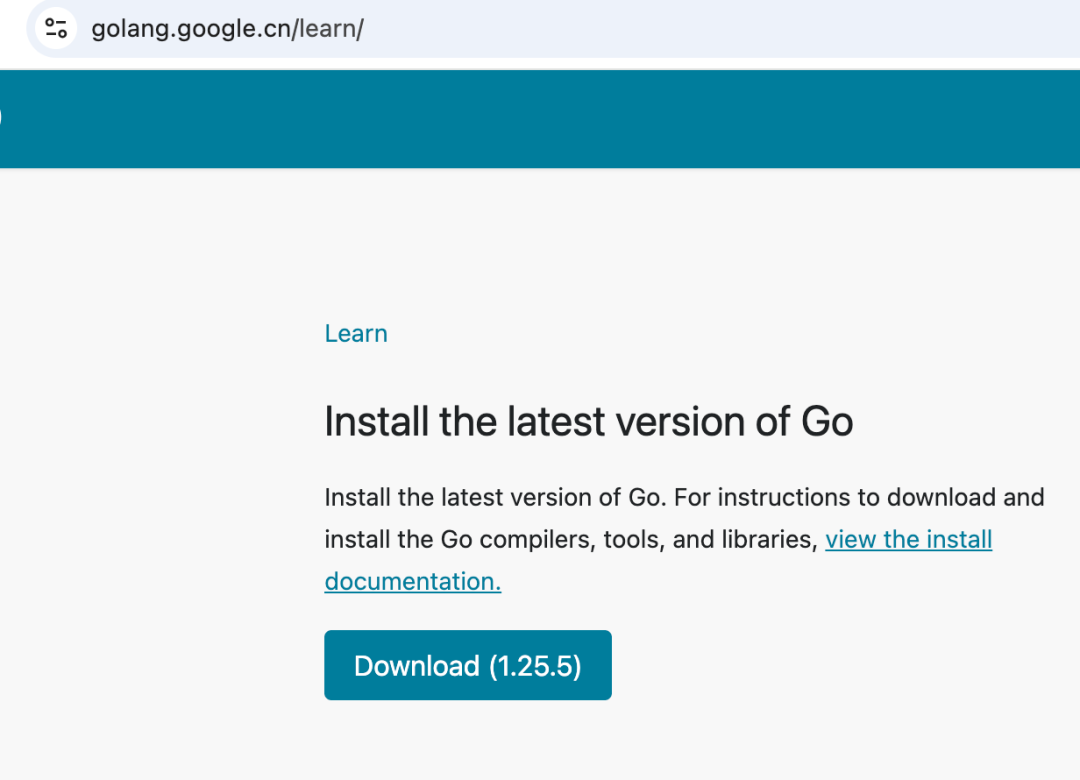Screen dimensions: 1080x780
Task: Click the site information icon in address bar
Action: tap(56, 28)
